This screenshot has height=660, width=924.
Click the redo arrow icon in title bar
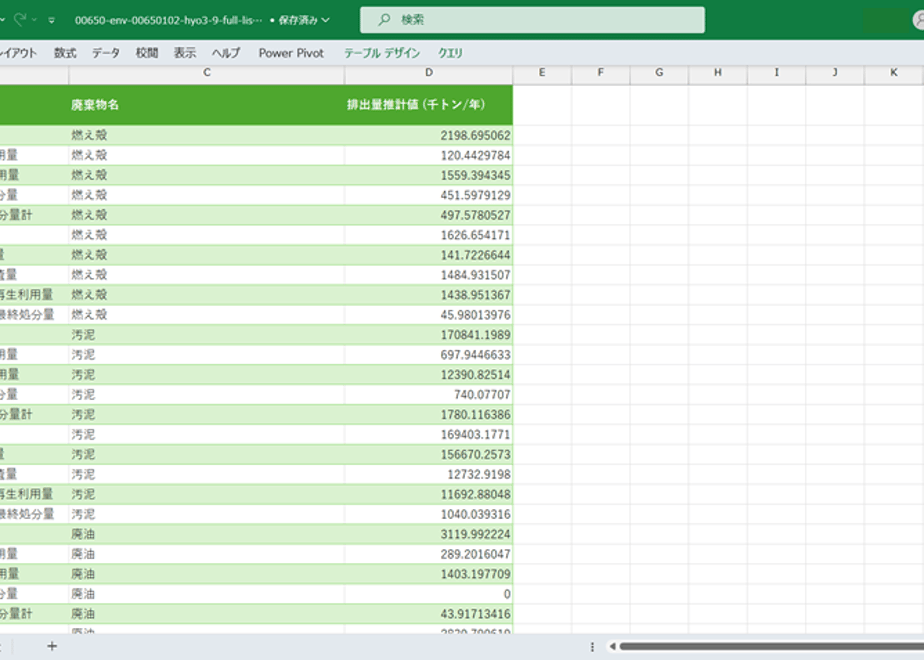20,20
